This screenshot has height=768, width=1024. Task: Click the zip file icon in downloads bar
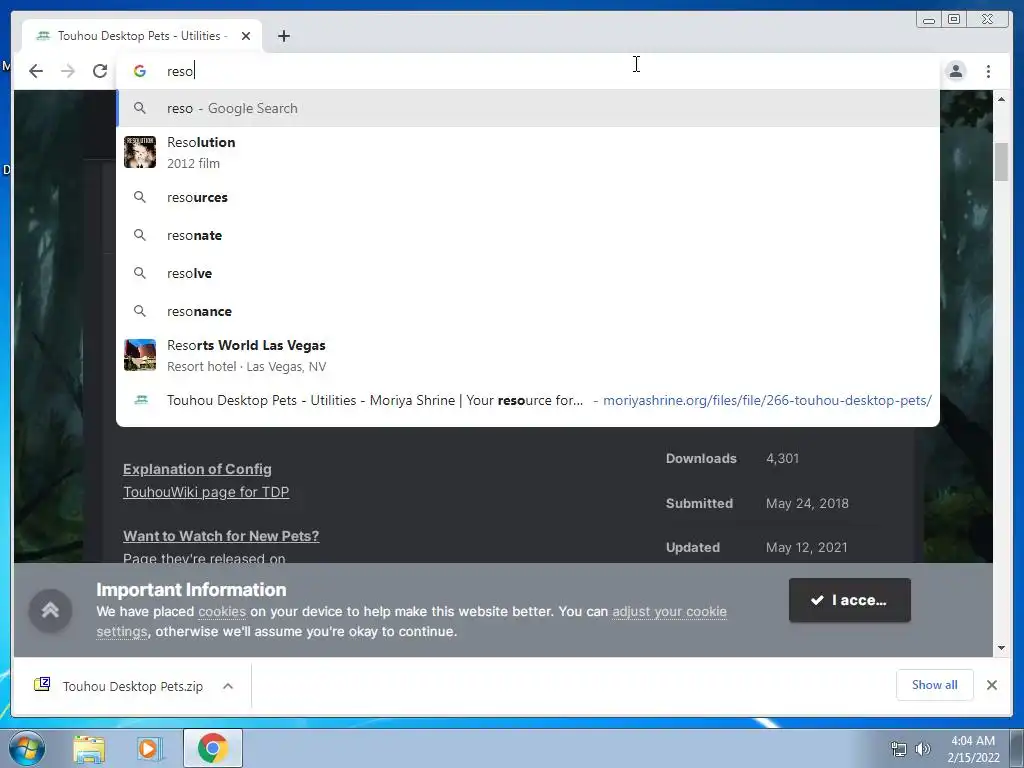(x=42, y=684)
